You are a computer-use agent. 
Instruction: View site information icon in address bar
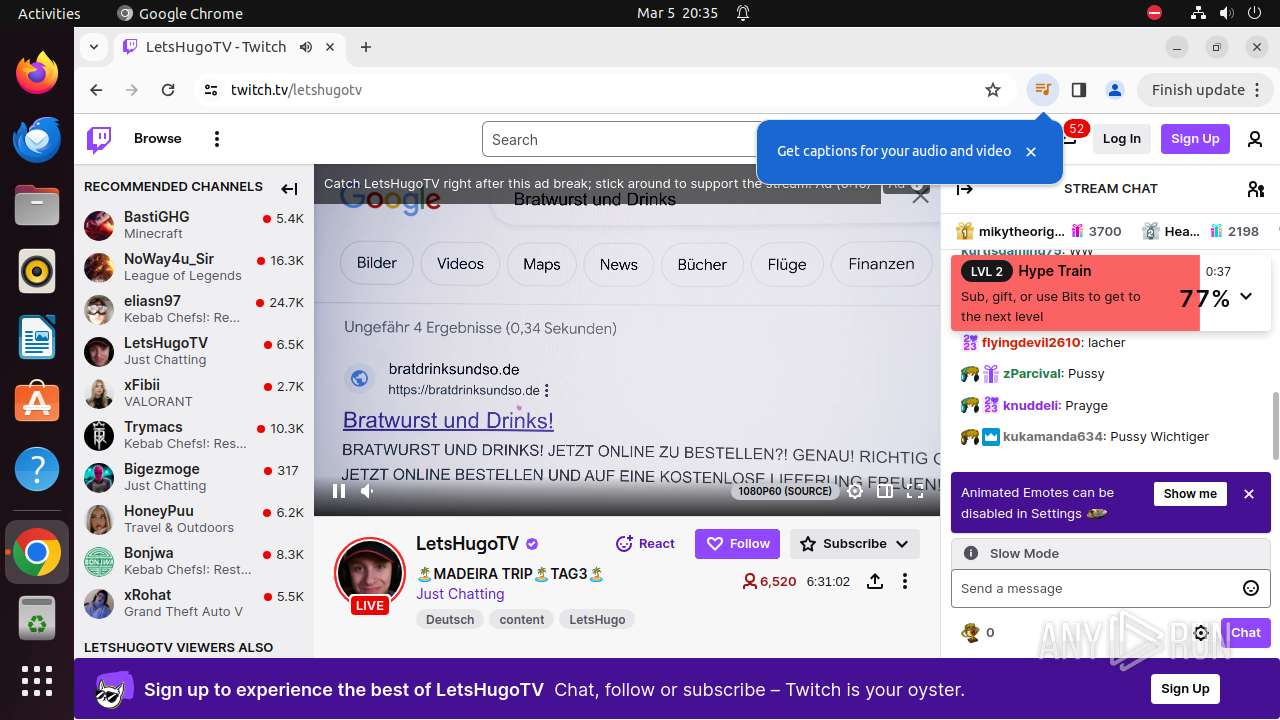point(210,90)
